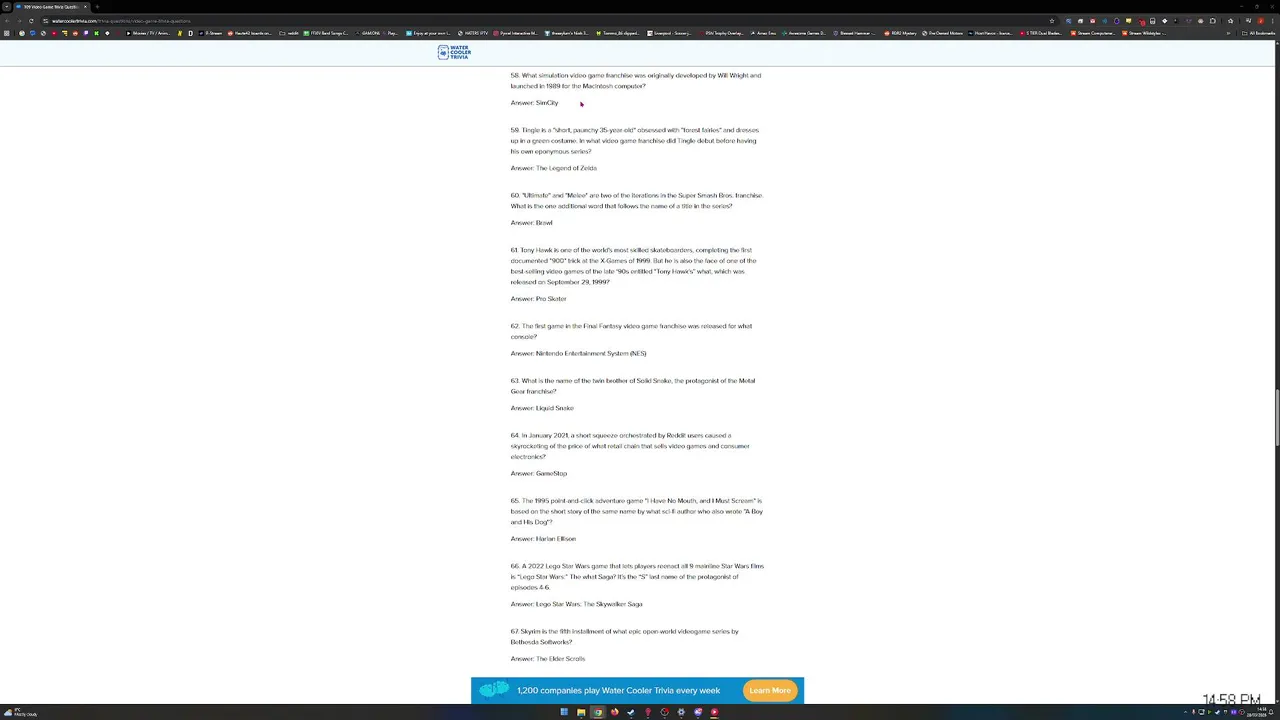Select the 109 Video Game Trivia Questions tab

(x=50, y=7)
